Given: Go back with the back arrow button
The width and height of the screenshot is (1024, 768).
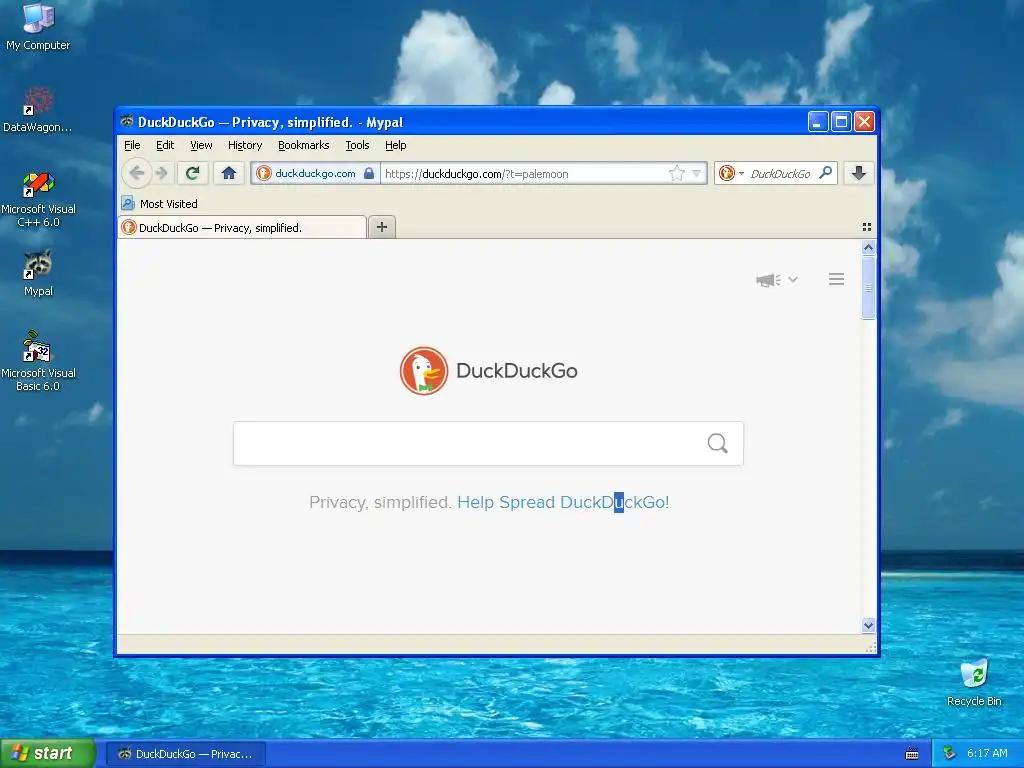Looking at the screenshot, I should coord(136,173).
